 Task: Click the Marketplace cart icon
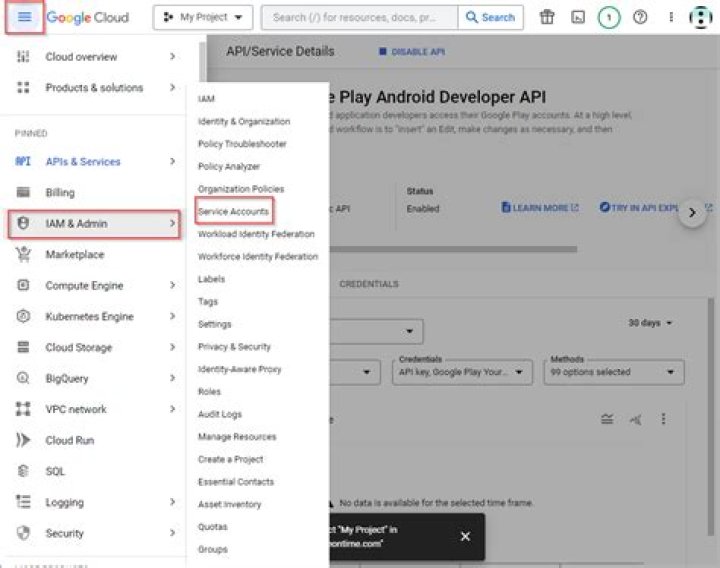tap(23, 254)
